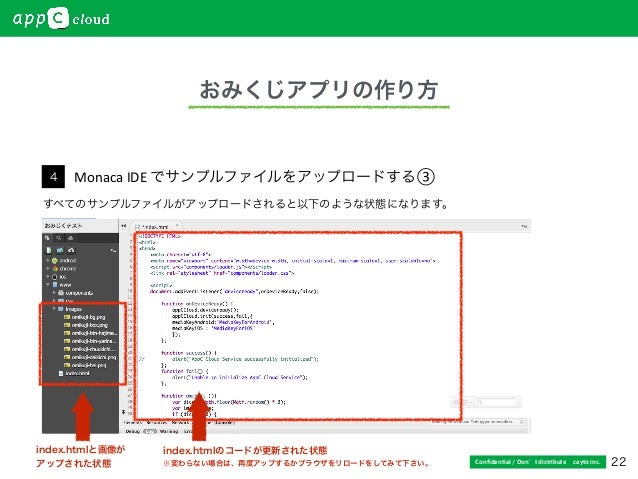This screenshot has width=638, height=479.
Task: Select the omikuji-btn-yarina image file
Action: 94,341
